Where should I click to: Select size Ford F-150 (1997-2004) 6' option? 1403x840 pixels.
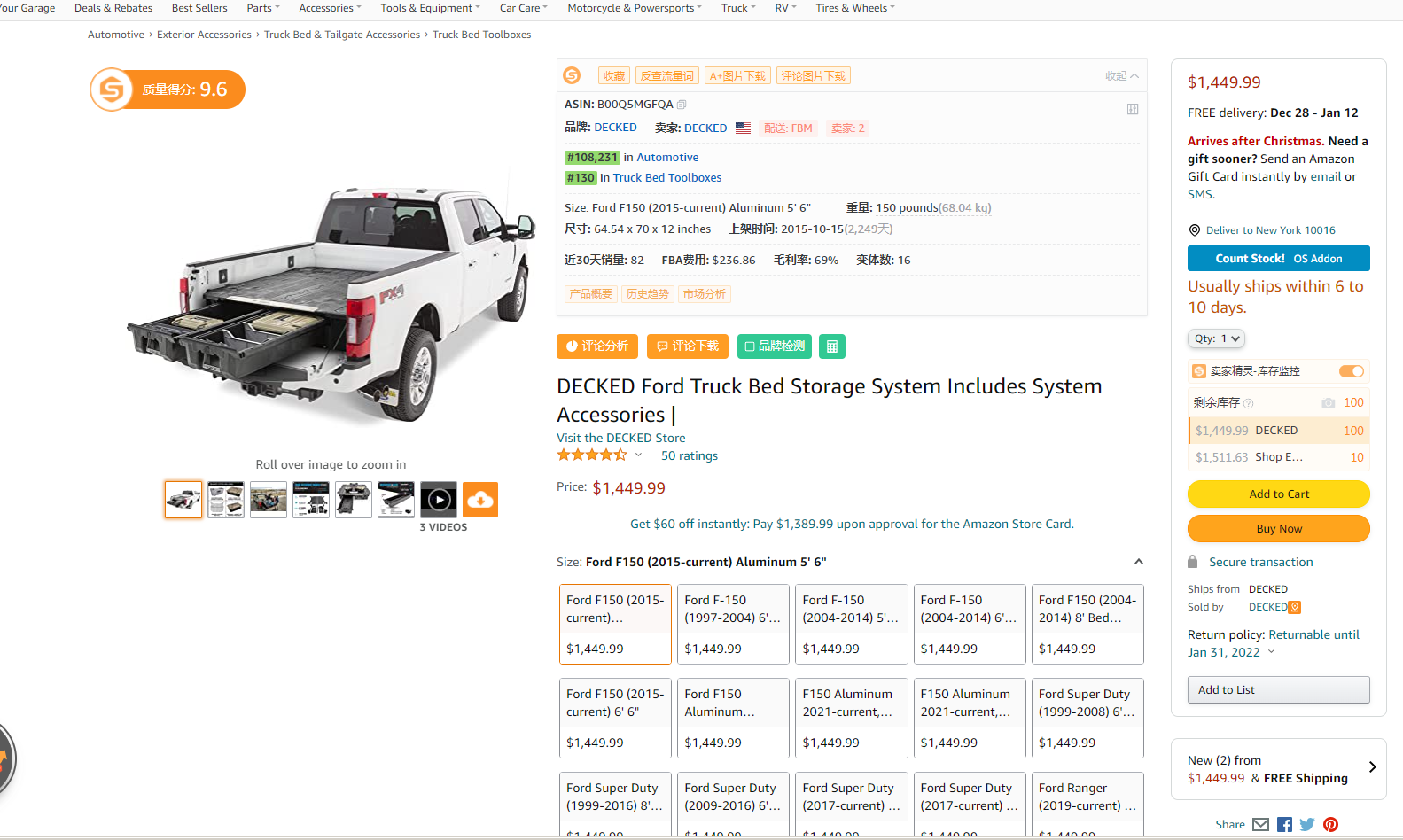pyautogui.click(x=733, y=624)
